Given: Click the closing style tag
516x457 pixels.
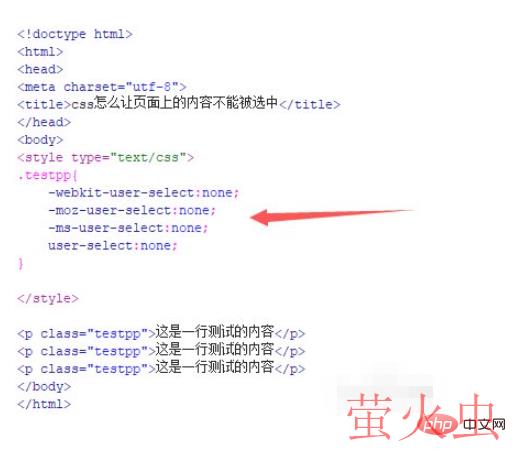Looking at the screenshot, I should click(48, 298).
